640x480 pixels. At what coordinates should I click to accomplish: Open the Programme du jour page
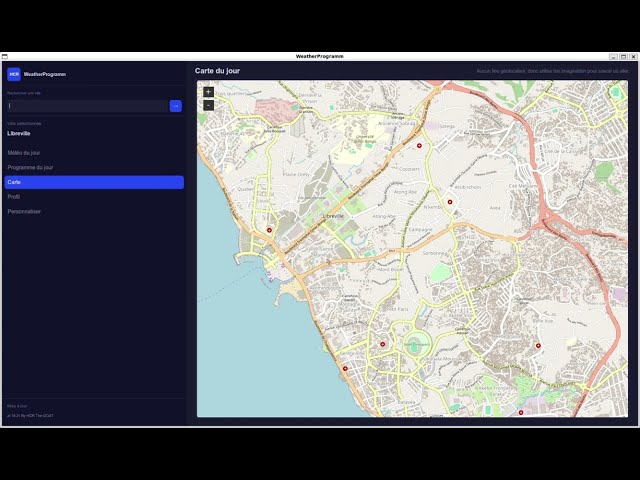coord(94,167)
